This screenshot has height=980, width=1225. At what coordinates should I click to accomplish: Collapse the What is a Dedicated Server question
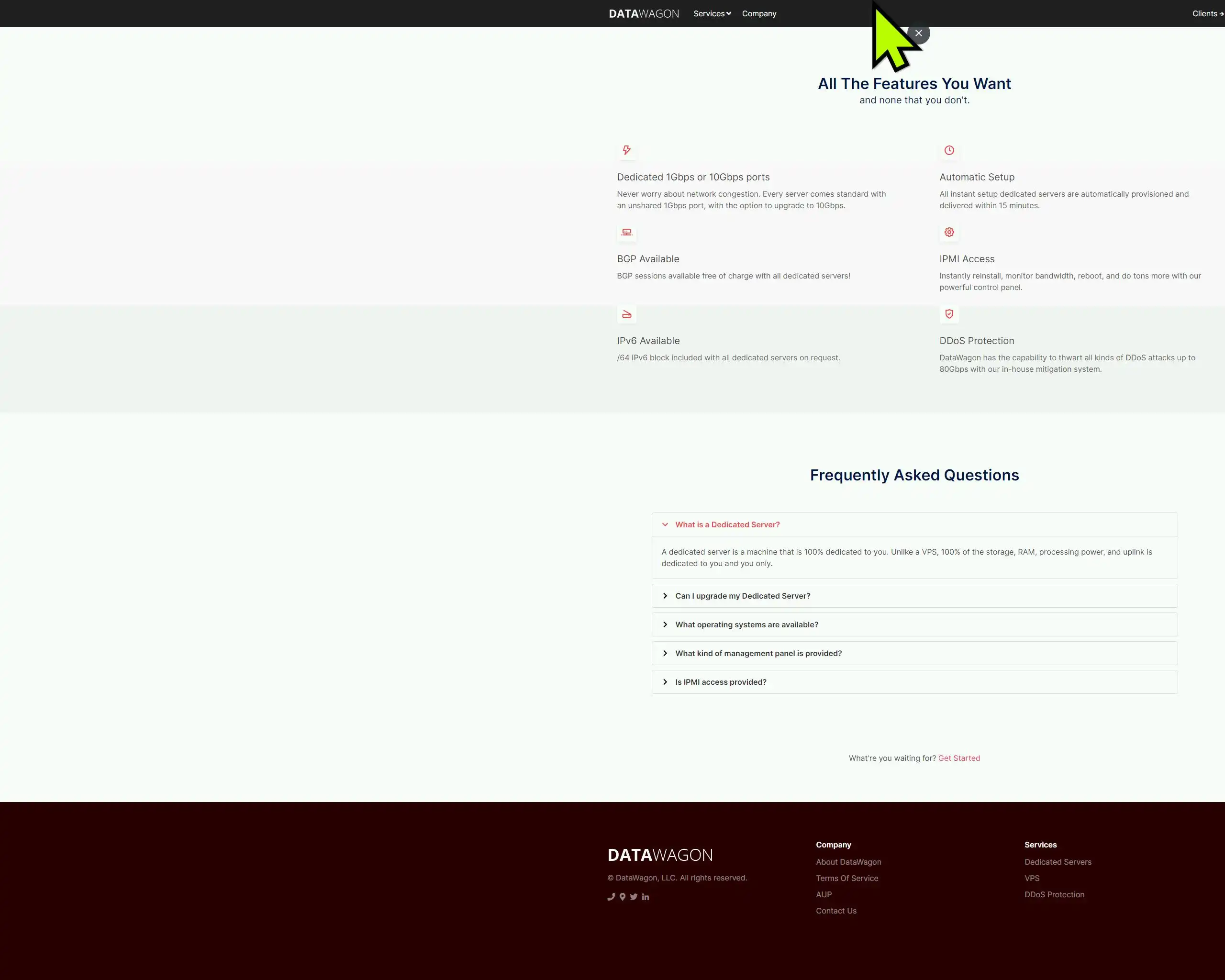click(727, 525)
